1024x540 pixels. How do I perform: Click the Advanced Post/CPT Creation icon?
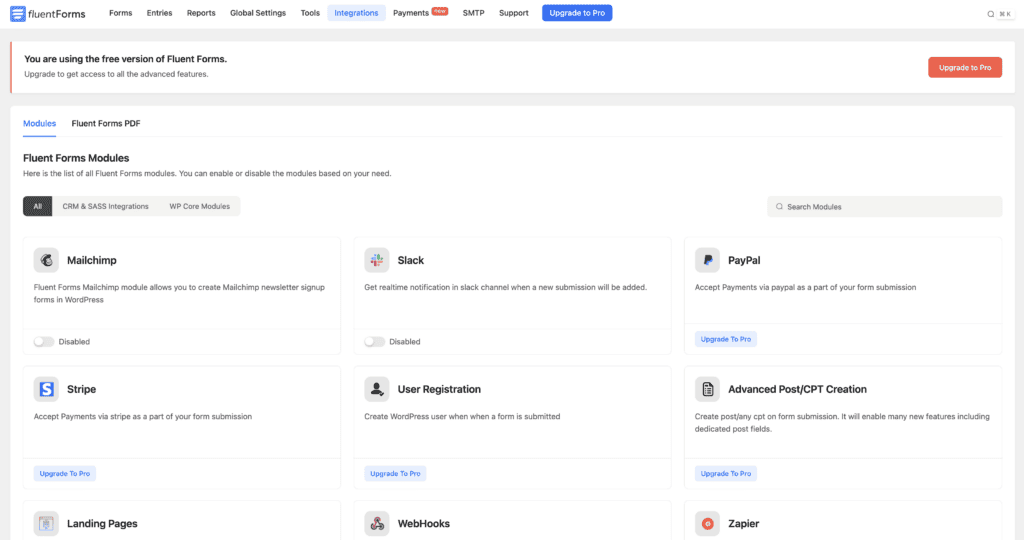click(707, 389)
